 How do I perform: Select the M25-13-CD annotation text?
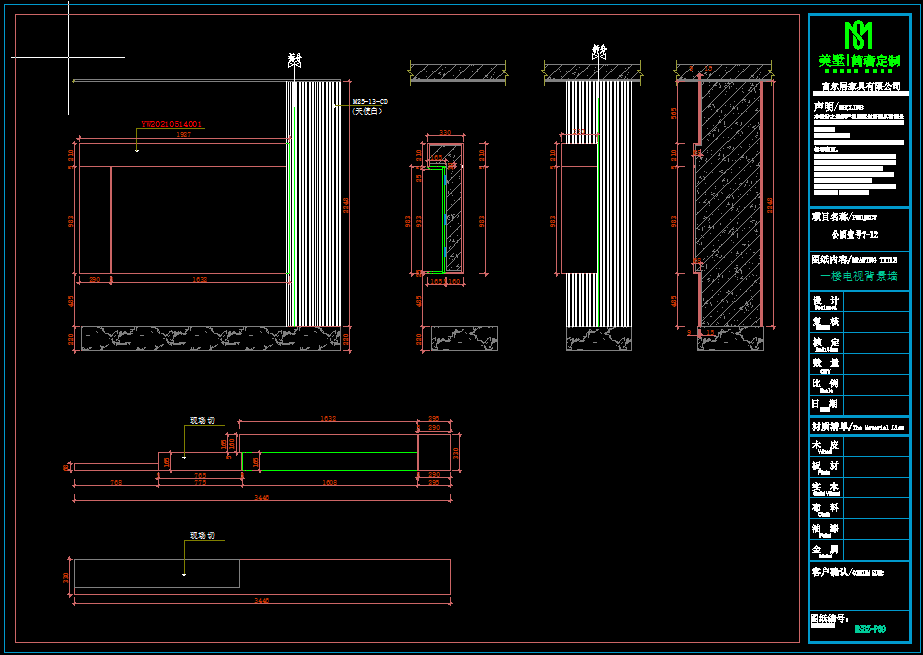(x=370, y=102)
